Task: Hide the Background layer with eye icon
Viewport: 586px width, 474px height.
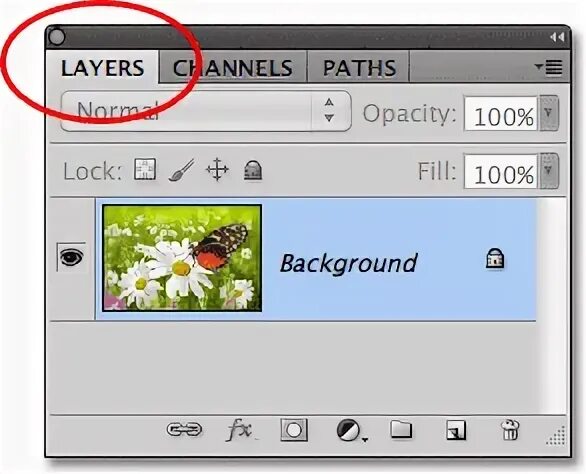Action: tap(71, 257)
